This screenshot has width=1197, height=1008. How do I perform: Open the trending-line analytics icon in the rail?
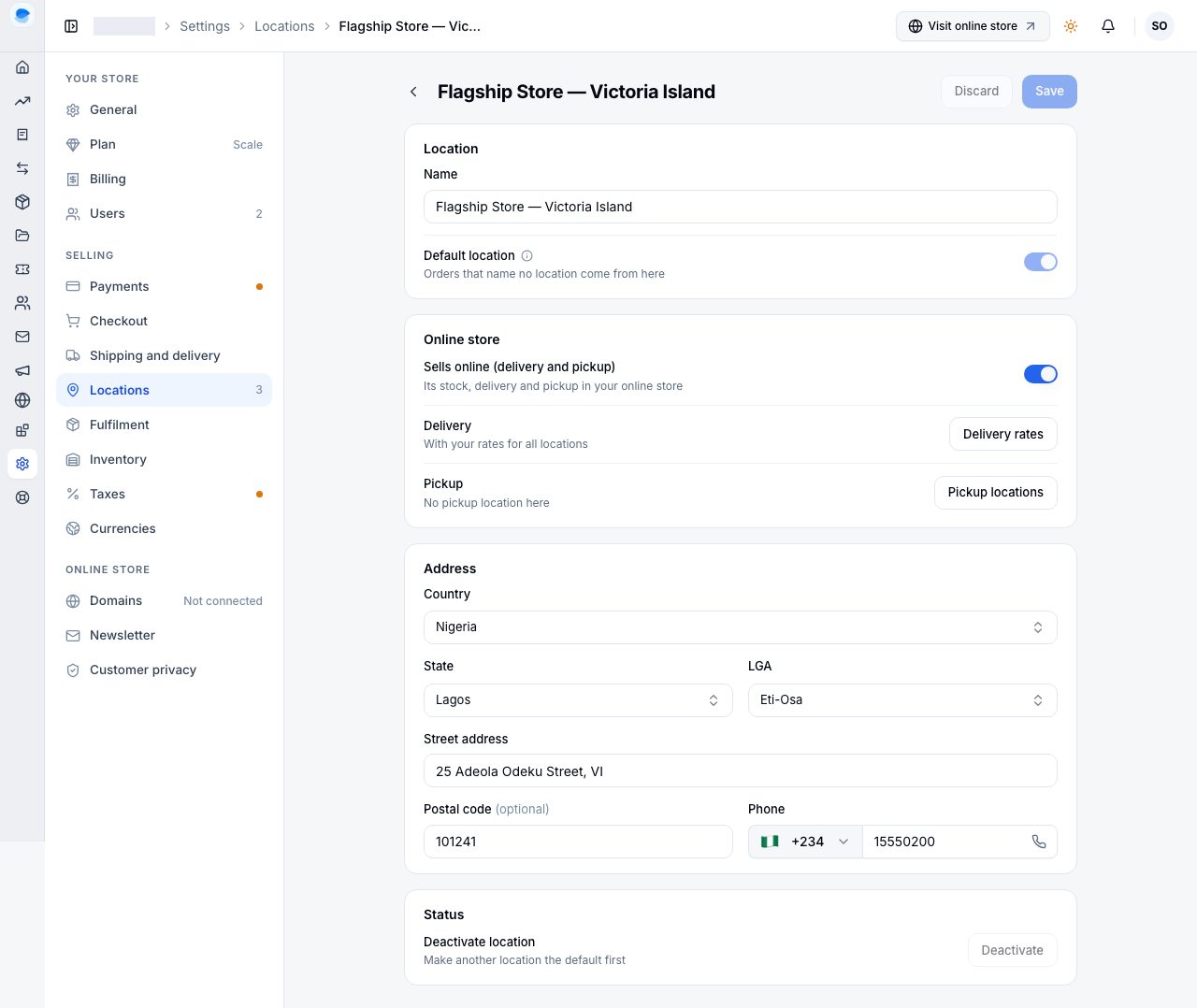coord(22,101)
